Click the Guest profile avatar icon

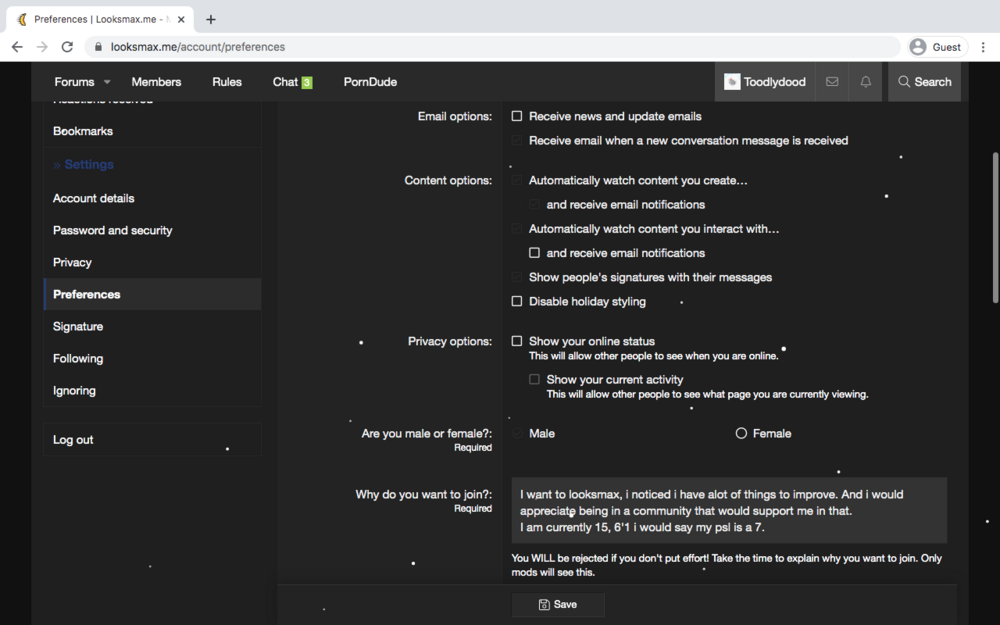[x=918, y=47]
